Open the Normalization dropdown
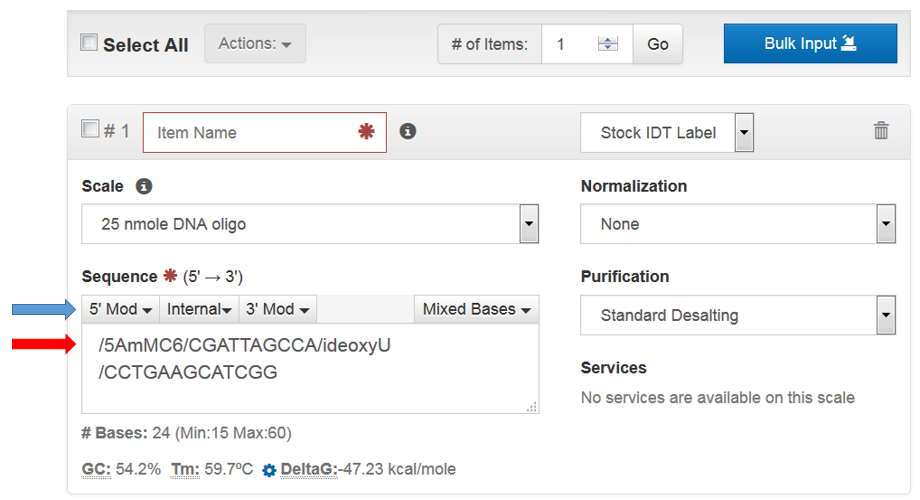The width and height of the screenshot is (920, 500). point(885,224)
